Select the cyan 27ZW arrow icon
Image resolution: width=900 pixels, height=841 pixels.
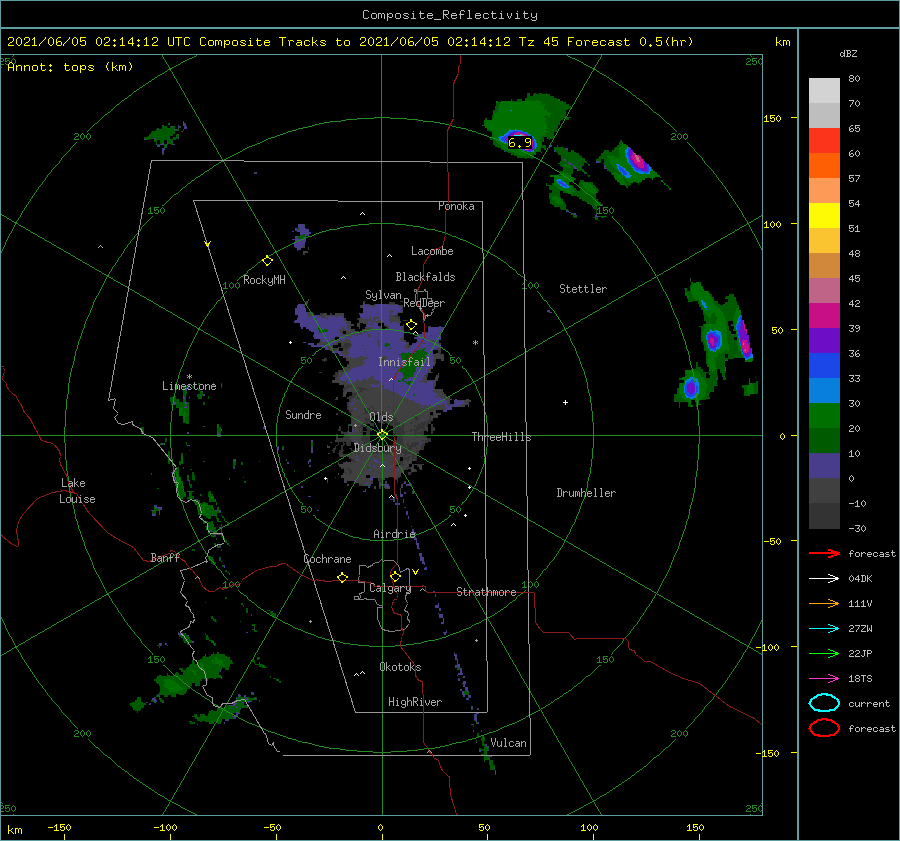(x=824, y=629)
